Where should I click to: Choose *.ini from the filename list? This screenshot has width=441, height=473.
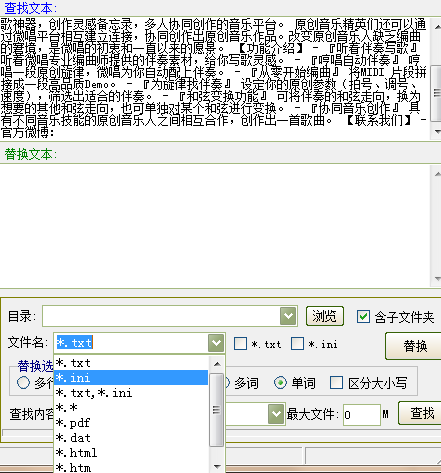[131, 378]
